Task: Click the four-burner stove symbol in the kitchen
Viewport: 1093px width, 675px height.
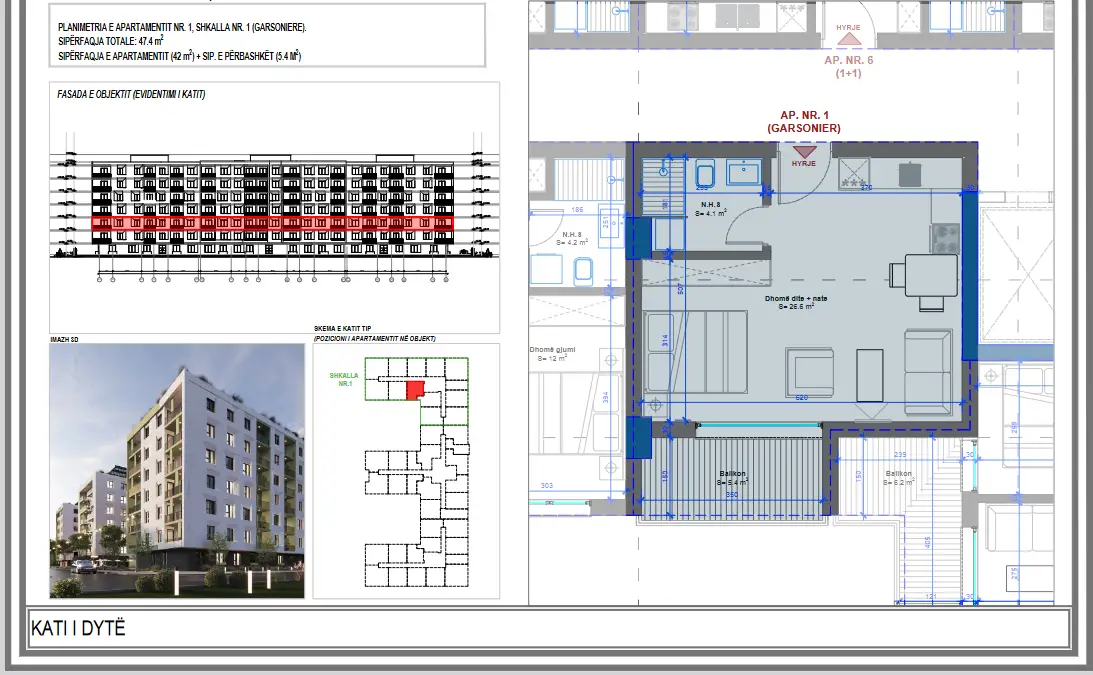Action: click(945, 237)
